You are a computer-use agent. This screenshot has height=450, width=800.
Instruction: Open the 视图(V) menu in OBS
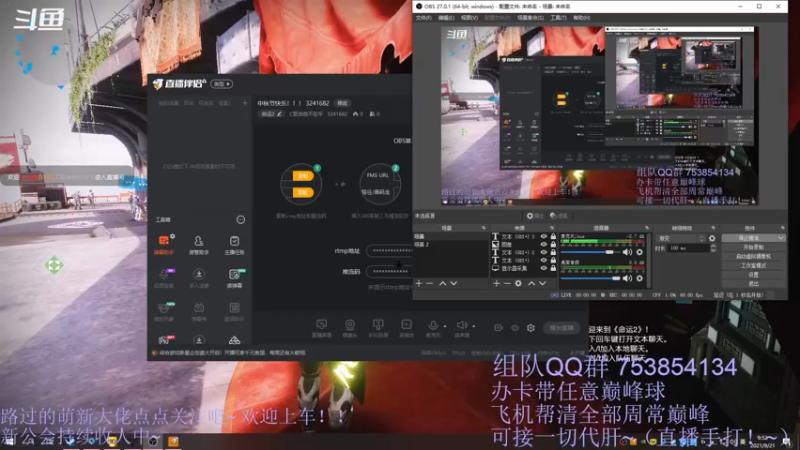(469, 17)
